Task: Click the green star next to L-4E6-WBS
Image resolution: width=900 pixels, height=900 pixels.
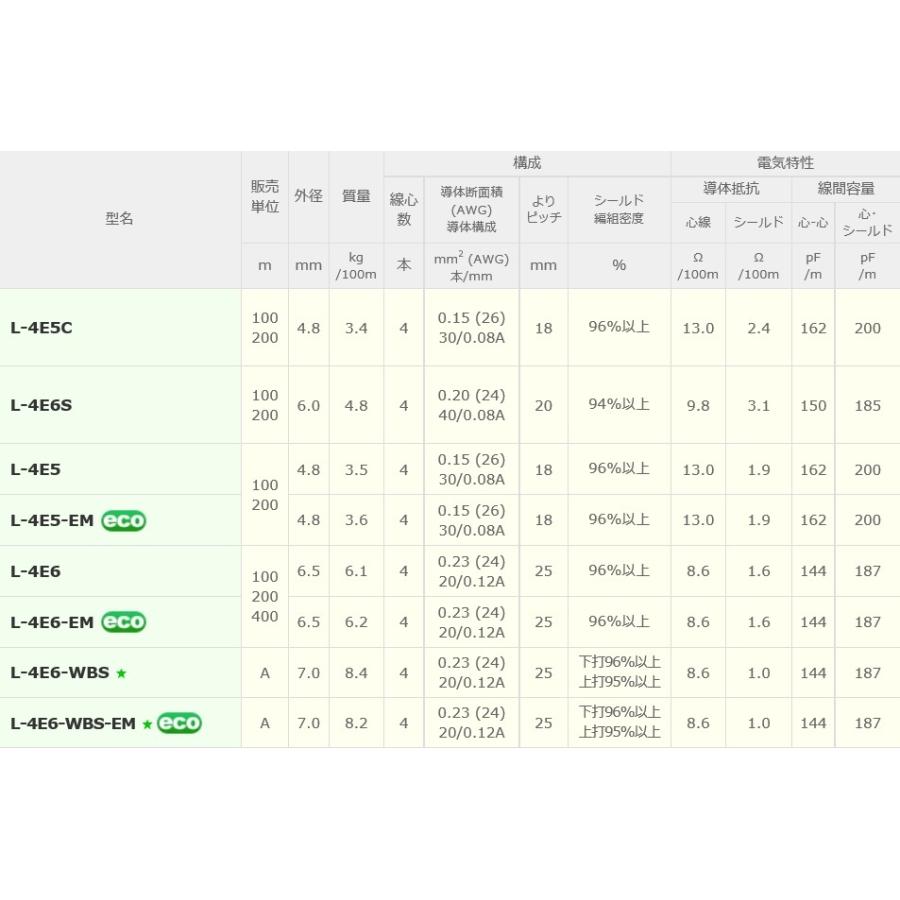Action: (121, 674)
